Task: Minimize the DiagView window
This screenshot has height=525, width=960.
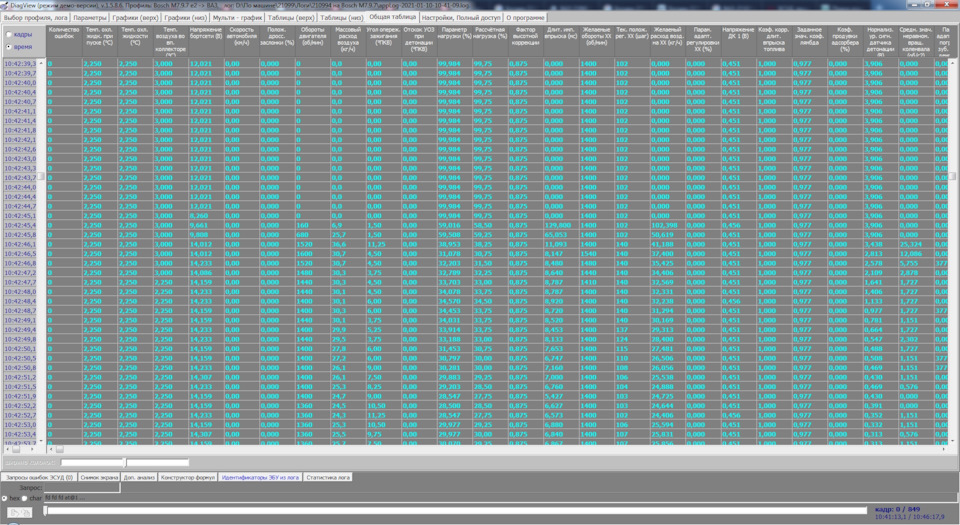Action: click(915, 4)
